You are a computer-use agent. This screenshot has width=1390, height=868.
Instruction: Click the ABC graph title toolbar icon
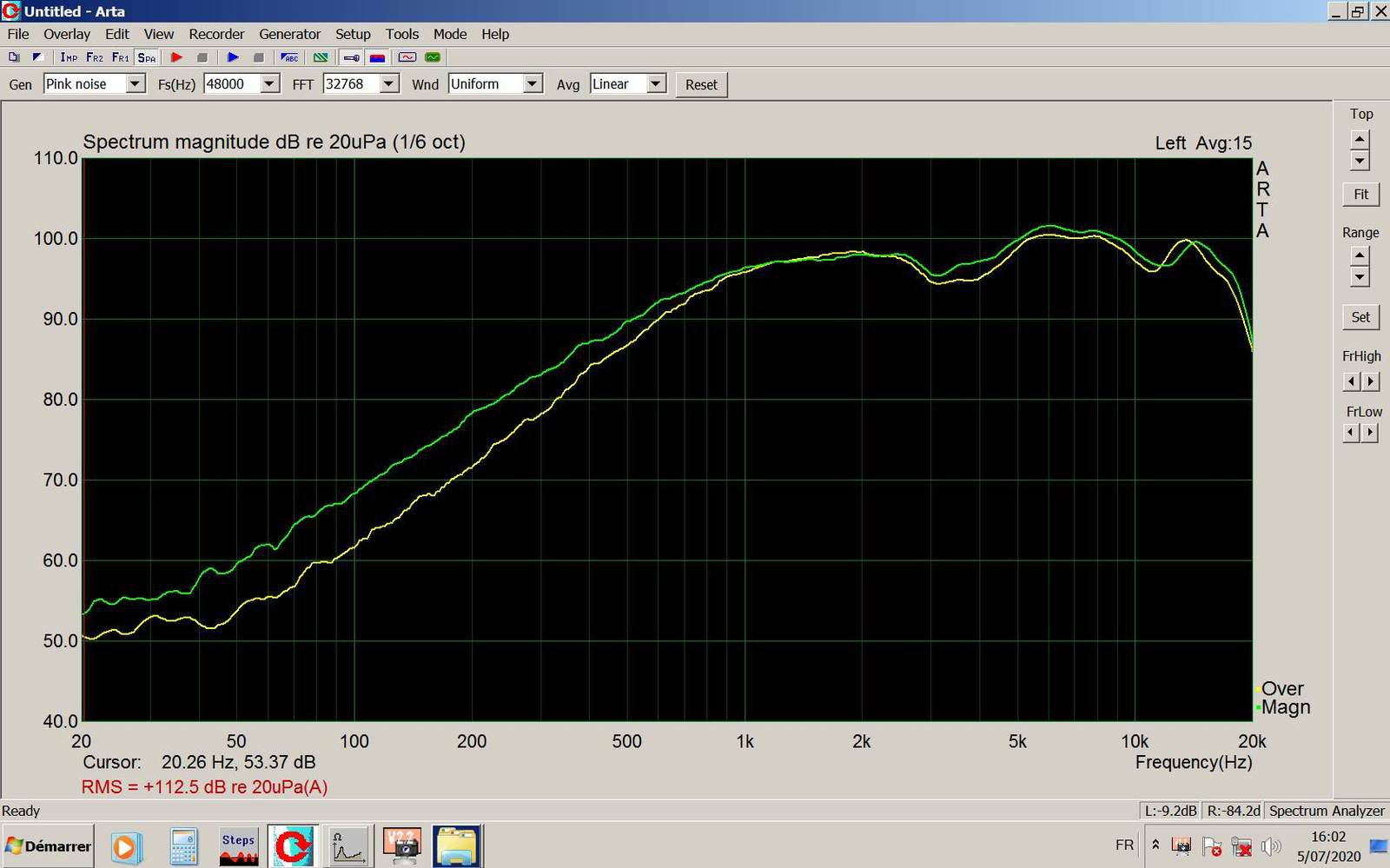click(290, 57)
